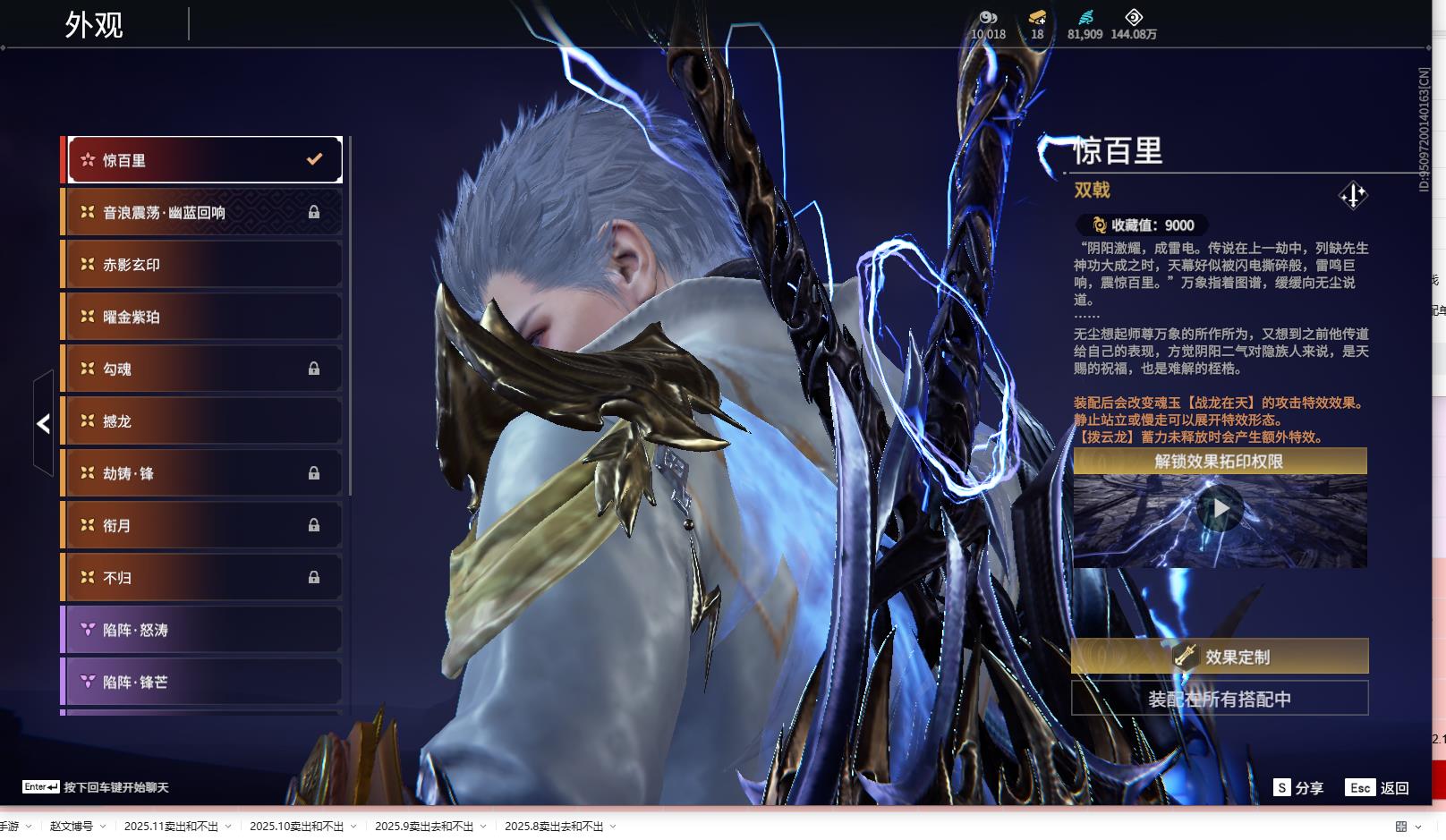Click 装配在所有搭配中 button

(1220, 699)
